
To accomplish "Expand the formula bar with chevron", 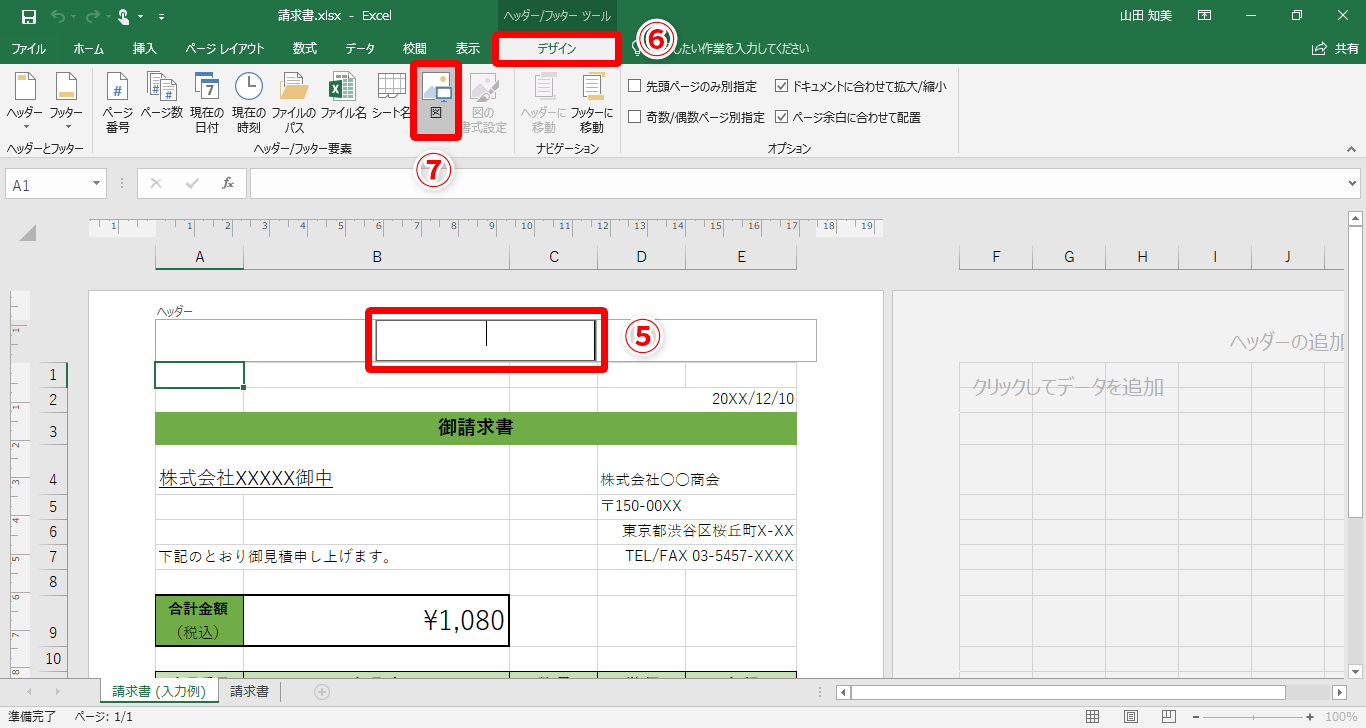I will pyautogui.click(x=1353, y=184).
